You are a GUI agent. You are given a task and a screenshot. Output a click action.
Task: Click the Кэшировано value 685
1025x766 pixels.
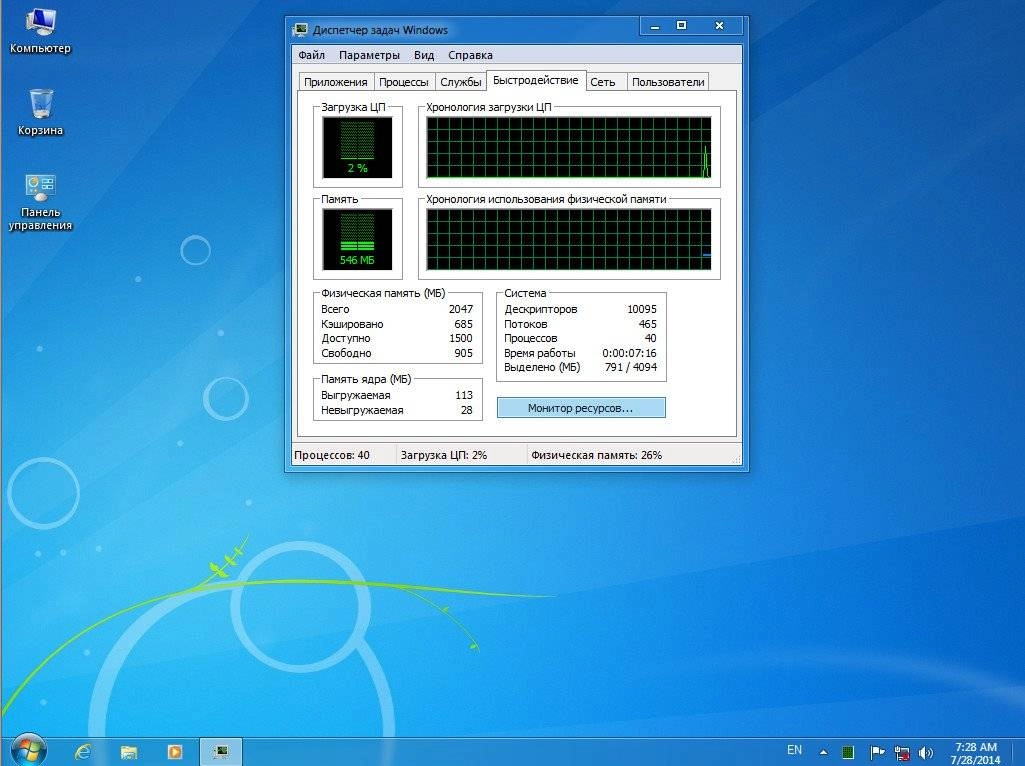[463, 324]
